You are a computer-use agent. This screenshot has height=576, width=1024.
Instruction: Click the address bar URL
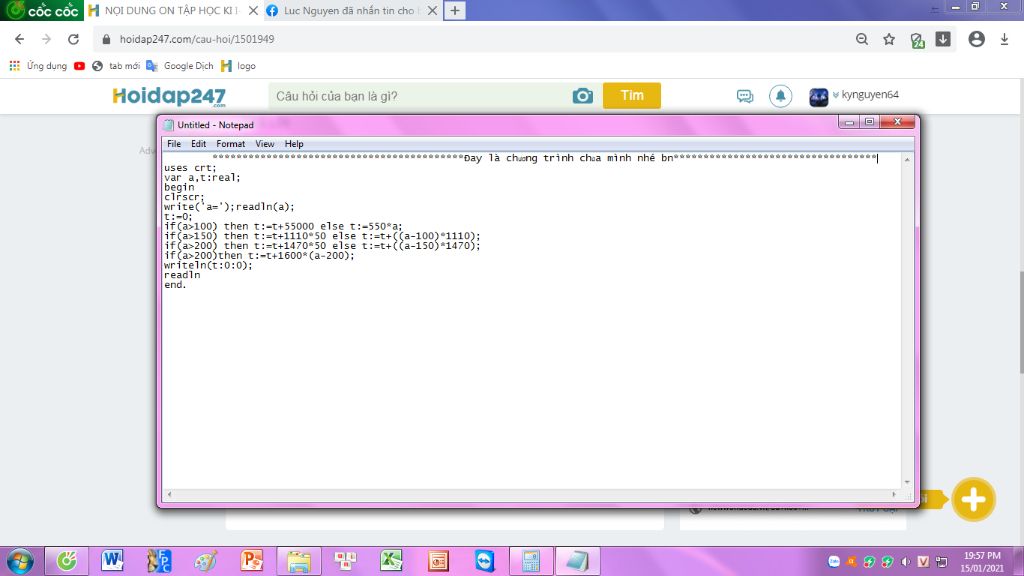click(197, 39)
